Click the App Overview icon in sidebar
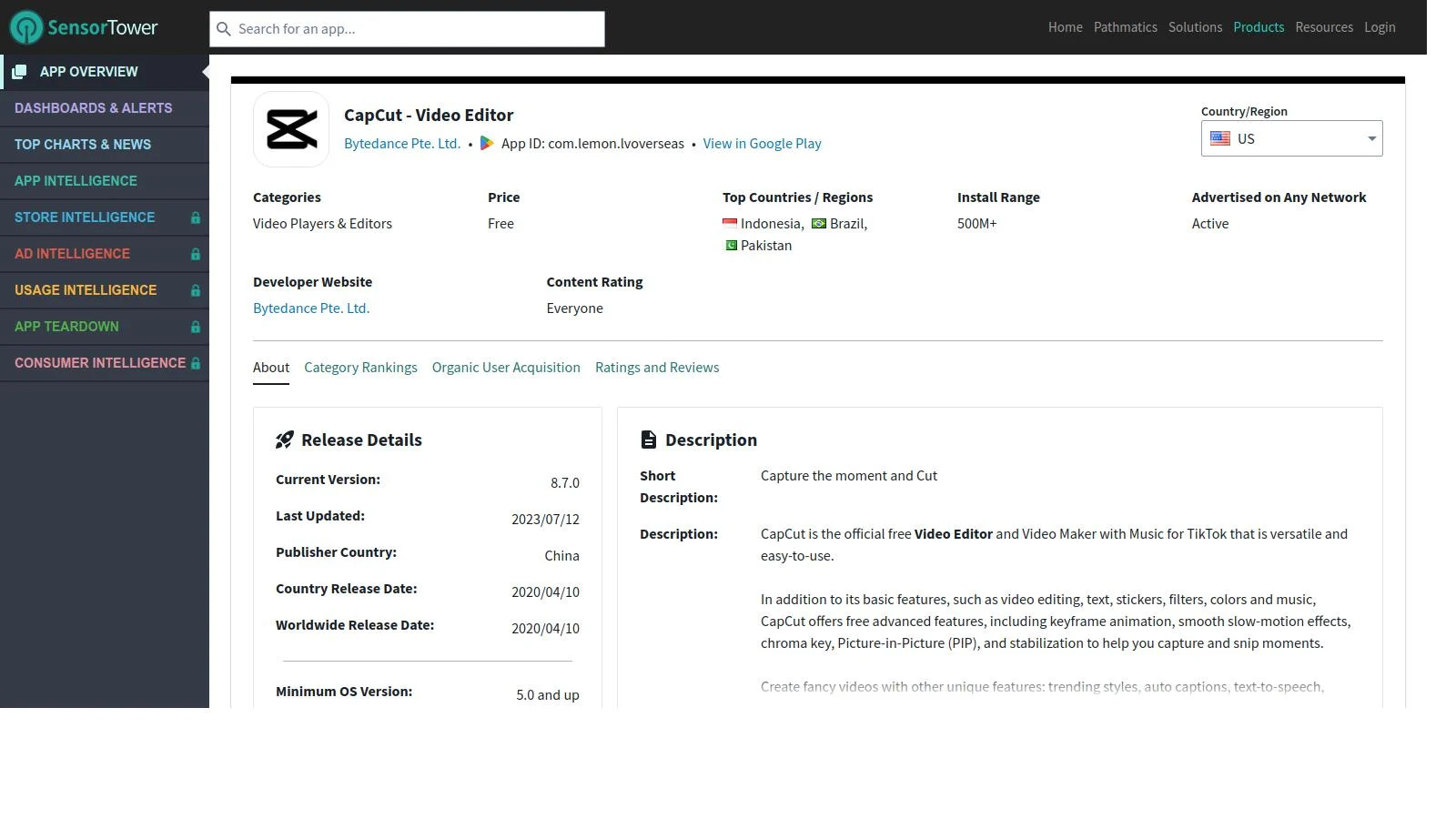 click(19, 72)
